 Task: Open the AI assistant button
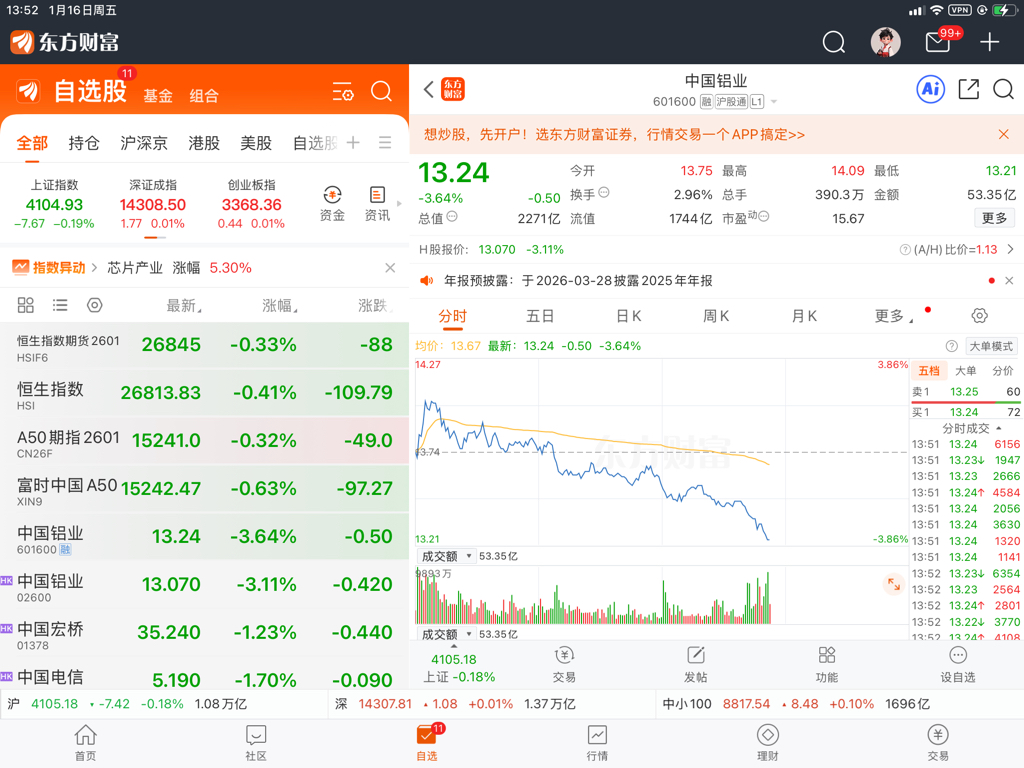coord(931,89)
